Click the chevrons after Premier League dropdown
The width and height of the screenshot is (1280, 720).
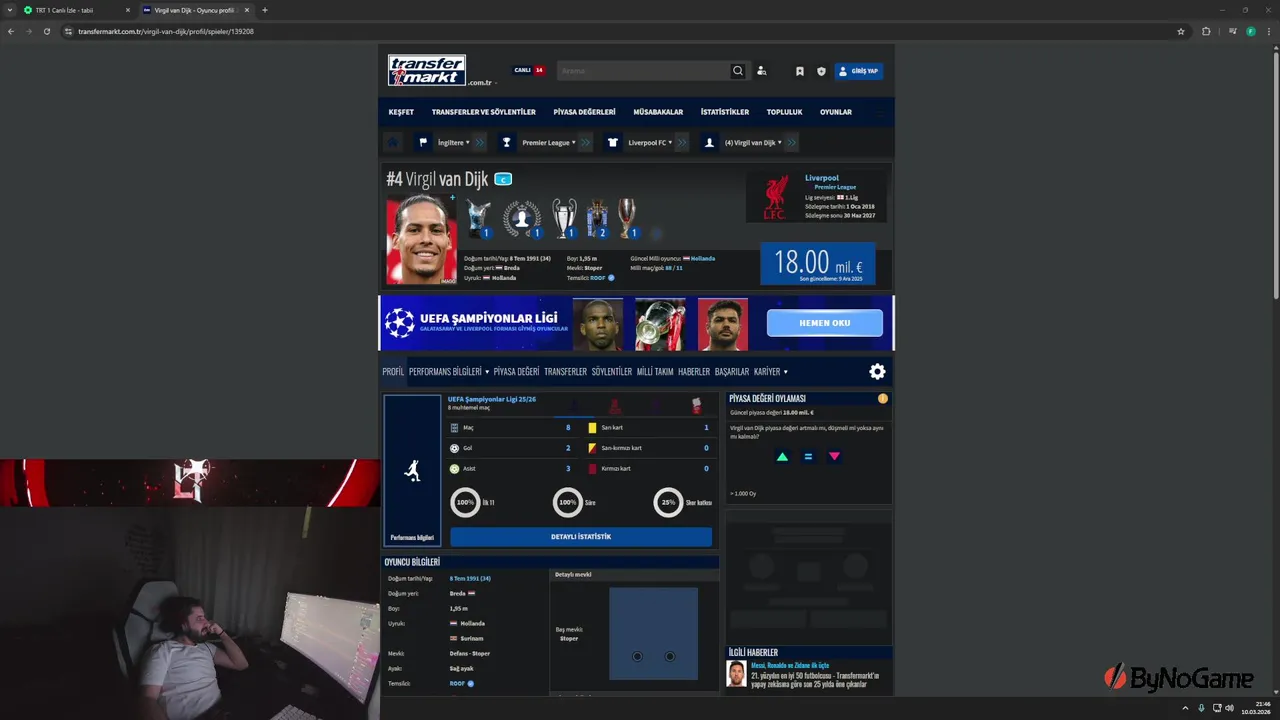tap(585, 142)
